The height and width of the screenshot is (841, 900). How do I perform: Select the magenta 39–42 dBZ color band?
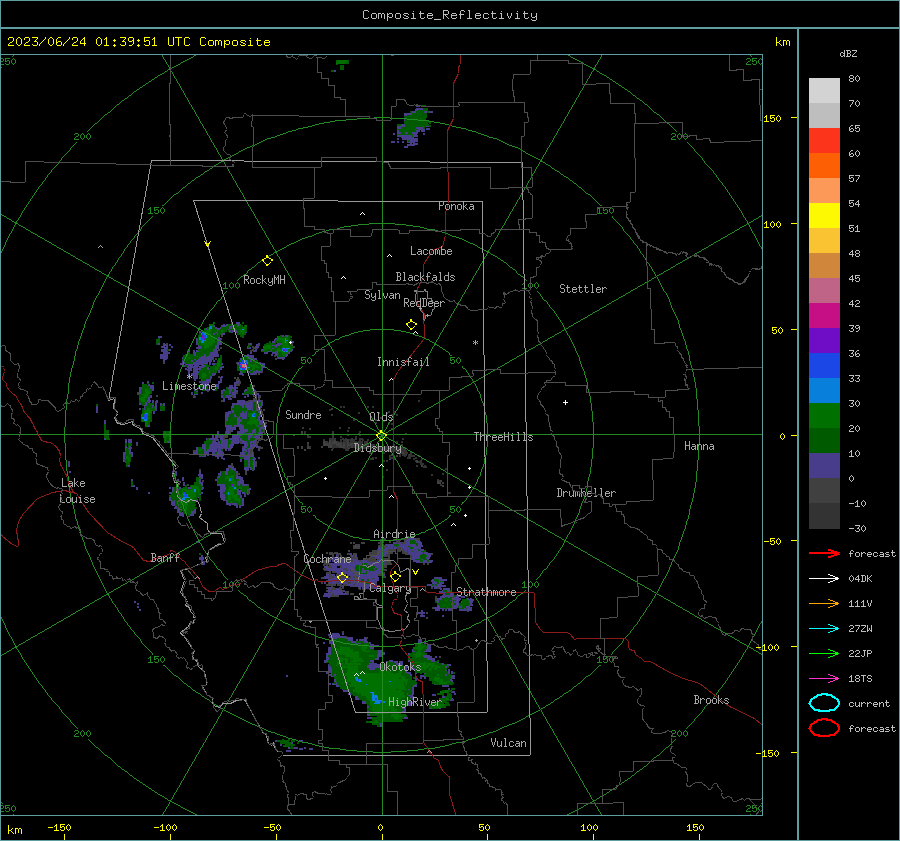(824, 316)
